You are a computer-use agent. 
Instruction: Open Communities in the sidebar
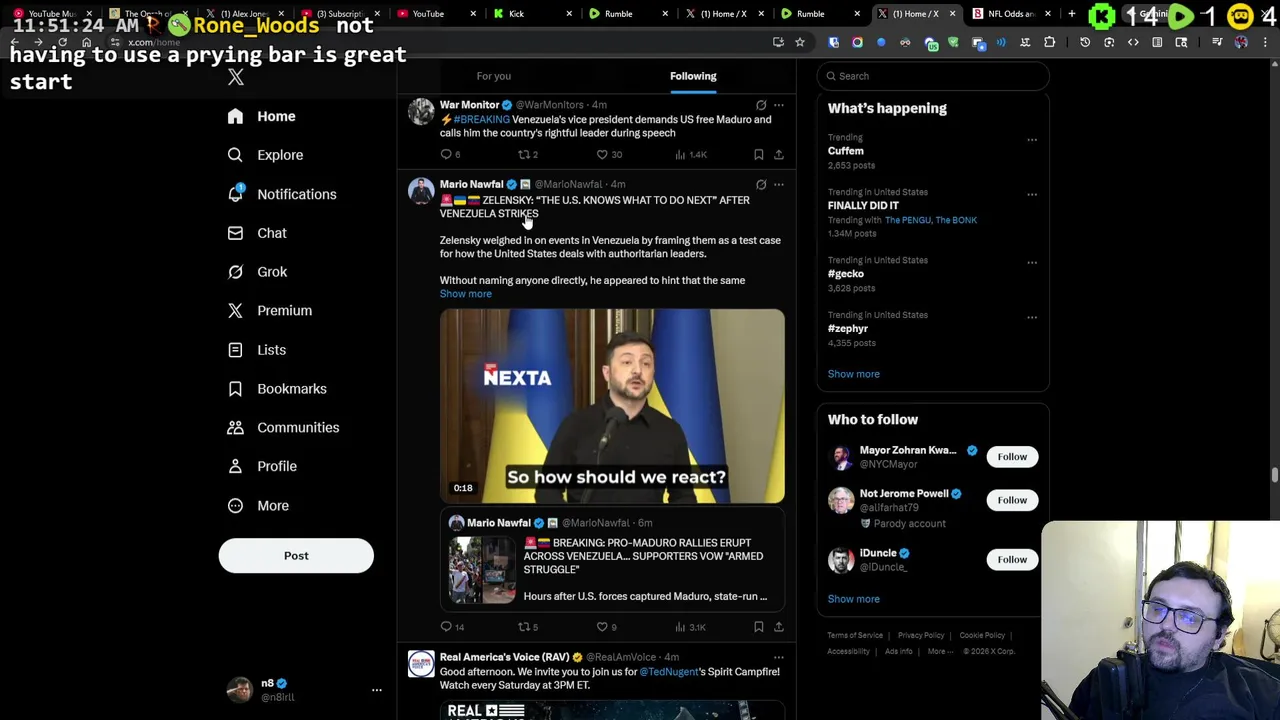[283, 428]
